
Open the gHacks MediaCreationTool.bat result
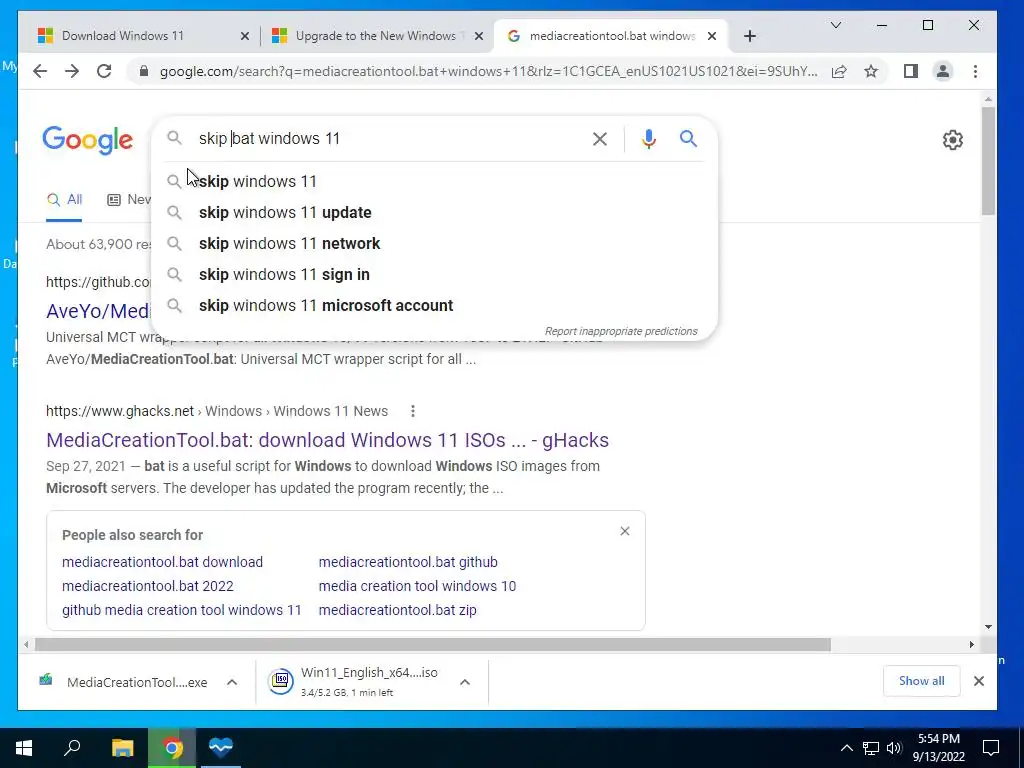point(327,440)
